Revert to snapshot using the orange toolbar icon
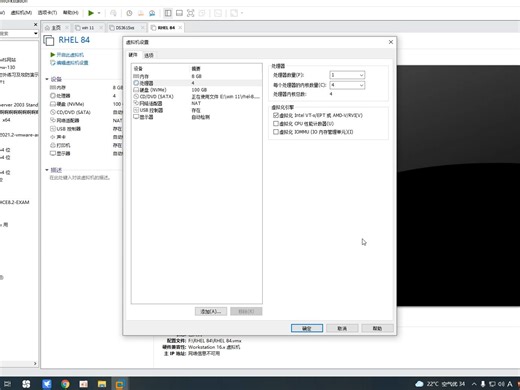Image resolution: width=520 pixels, height=390 pixels. click(x=141, y=13)
